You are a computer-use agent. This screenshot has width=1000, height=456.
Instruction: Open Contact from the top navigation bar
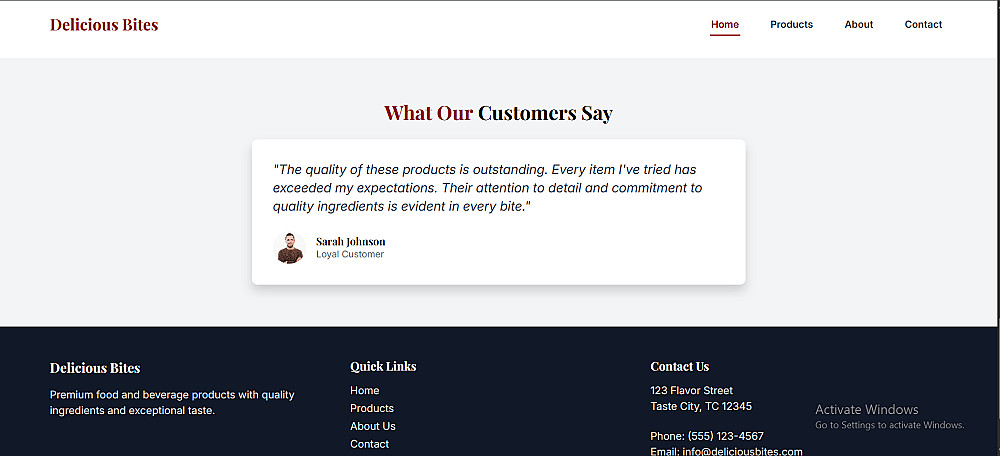pos(923,25)
